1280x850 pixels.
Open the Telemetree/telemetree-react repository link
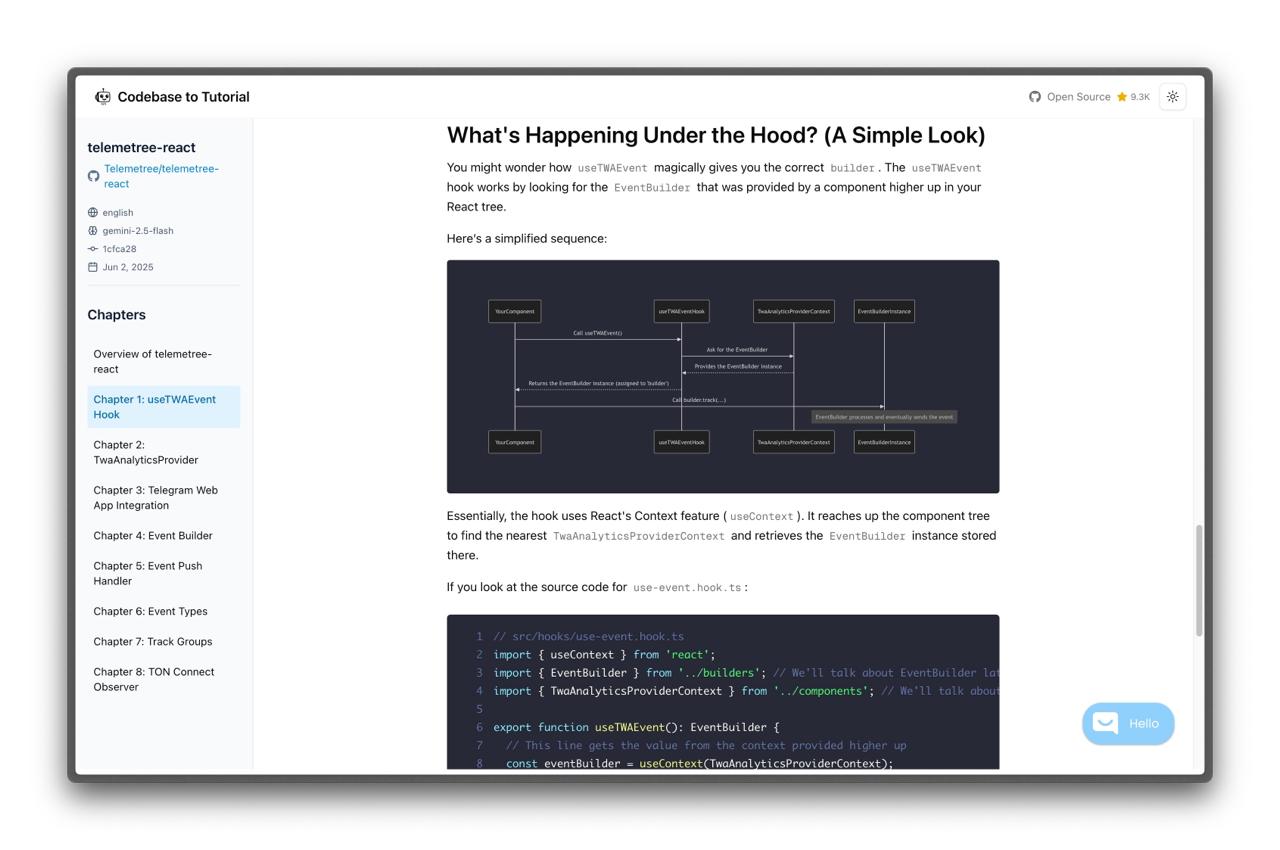(161, 176)
